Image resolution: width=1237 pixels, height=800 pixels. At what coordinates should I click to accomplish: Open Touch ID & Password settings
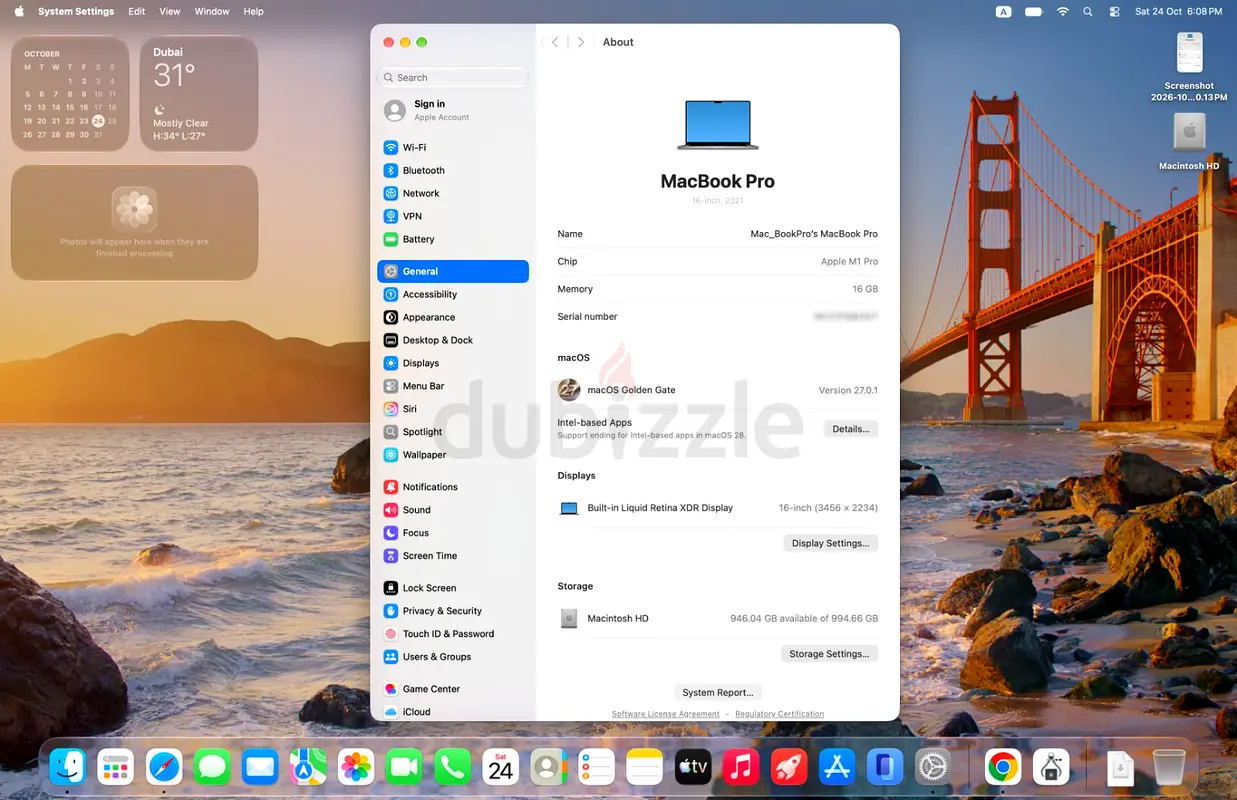click(x=453, y=634)
